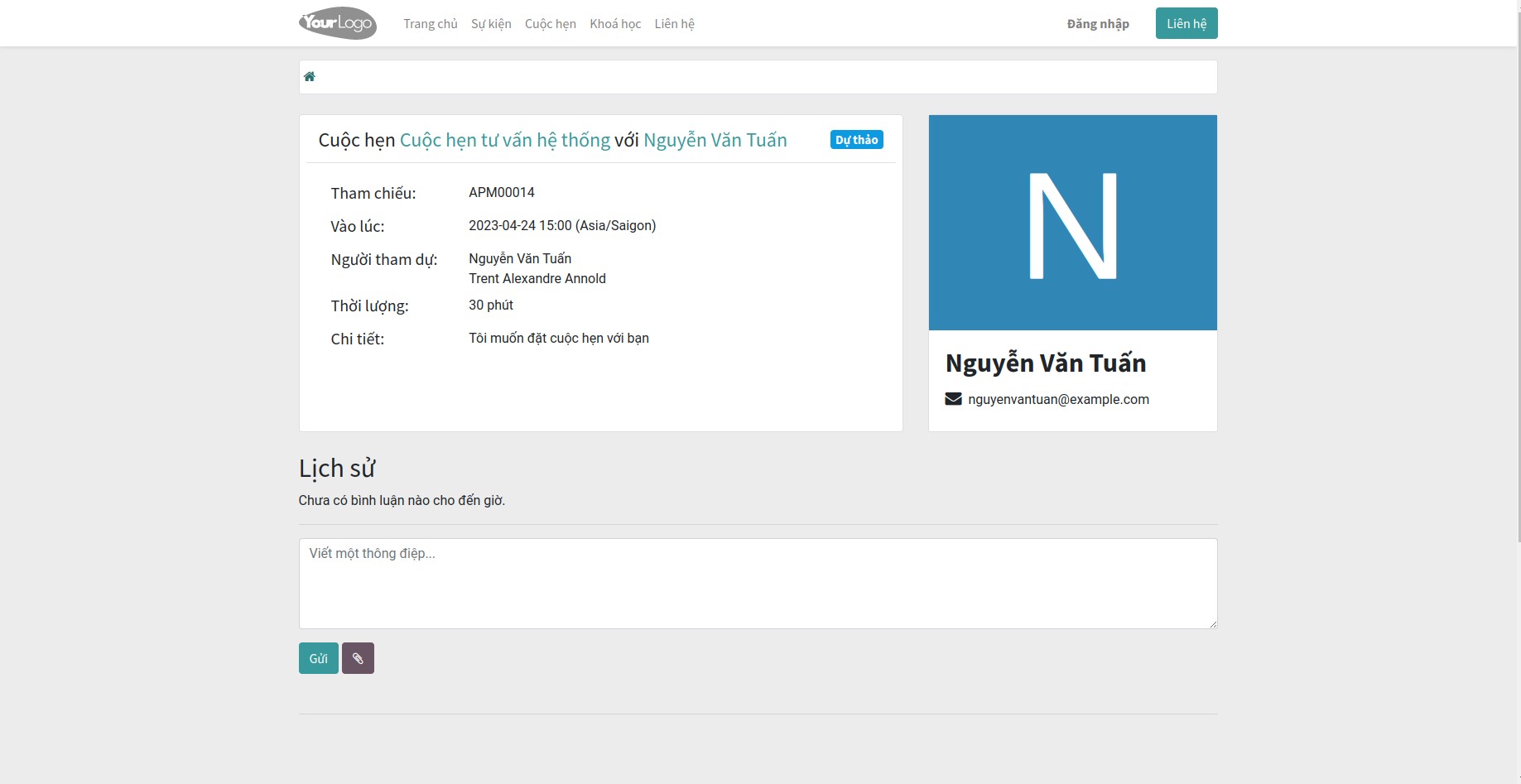Viewport: 1521px width, 784px height.
Task: Open the Nguyễn Văn Tuấn profile link
Action: tap(715, 140)
